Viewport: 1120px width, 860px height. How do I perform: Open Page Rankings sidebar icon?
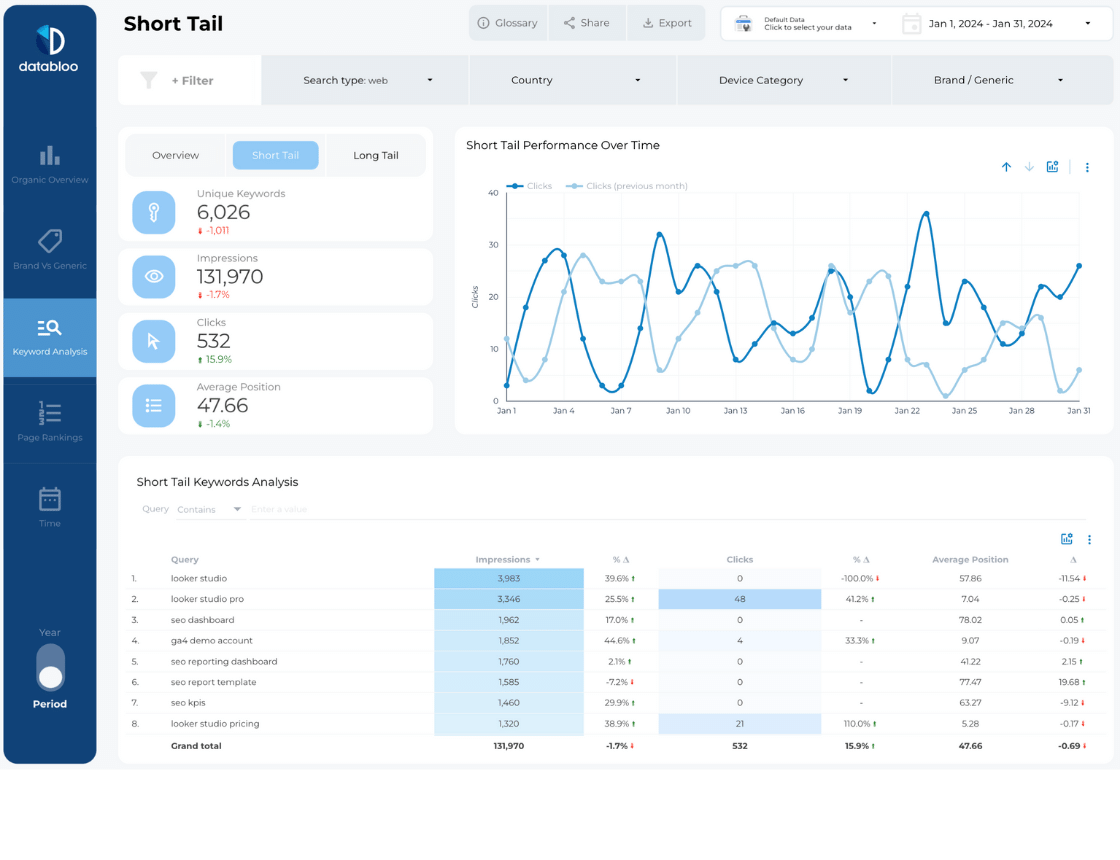pyautogui.click(x=50, y=413)
